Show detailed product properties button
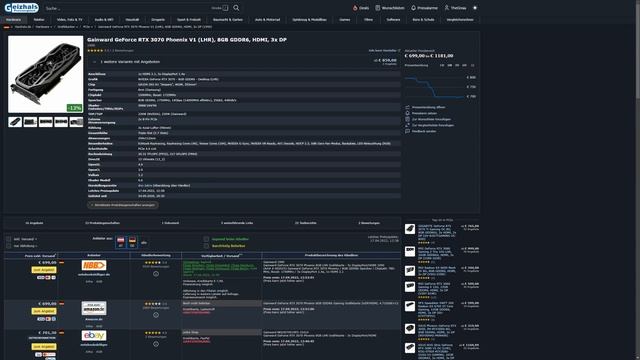The height and width of the screenshot is (360, 640). [123, 205]
